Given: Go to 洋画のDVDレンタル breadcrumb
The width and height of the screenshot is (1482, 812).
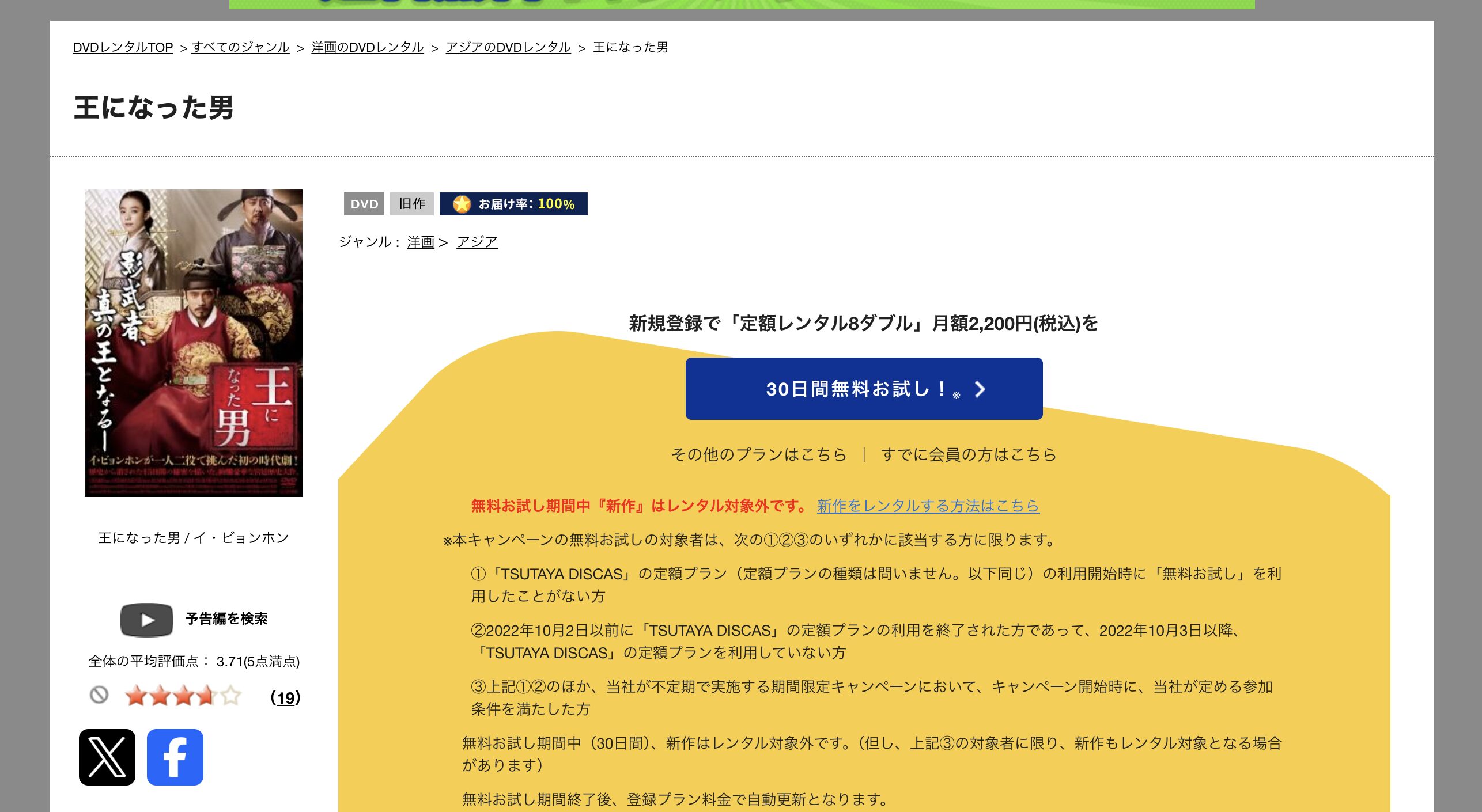Looking at the screenshot, I should (368, 47).
